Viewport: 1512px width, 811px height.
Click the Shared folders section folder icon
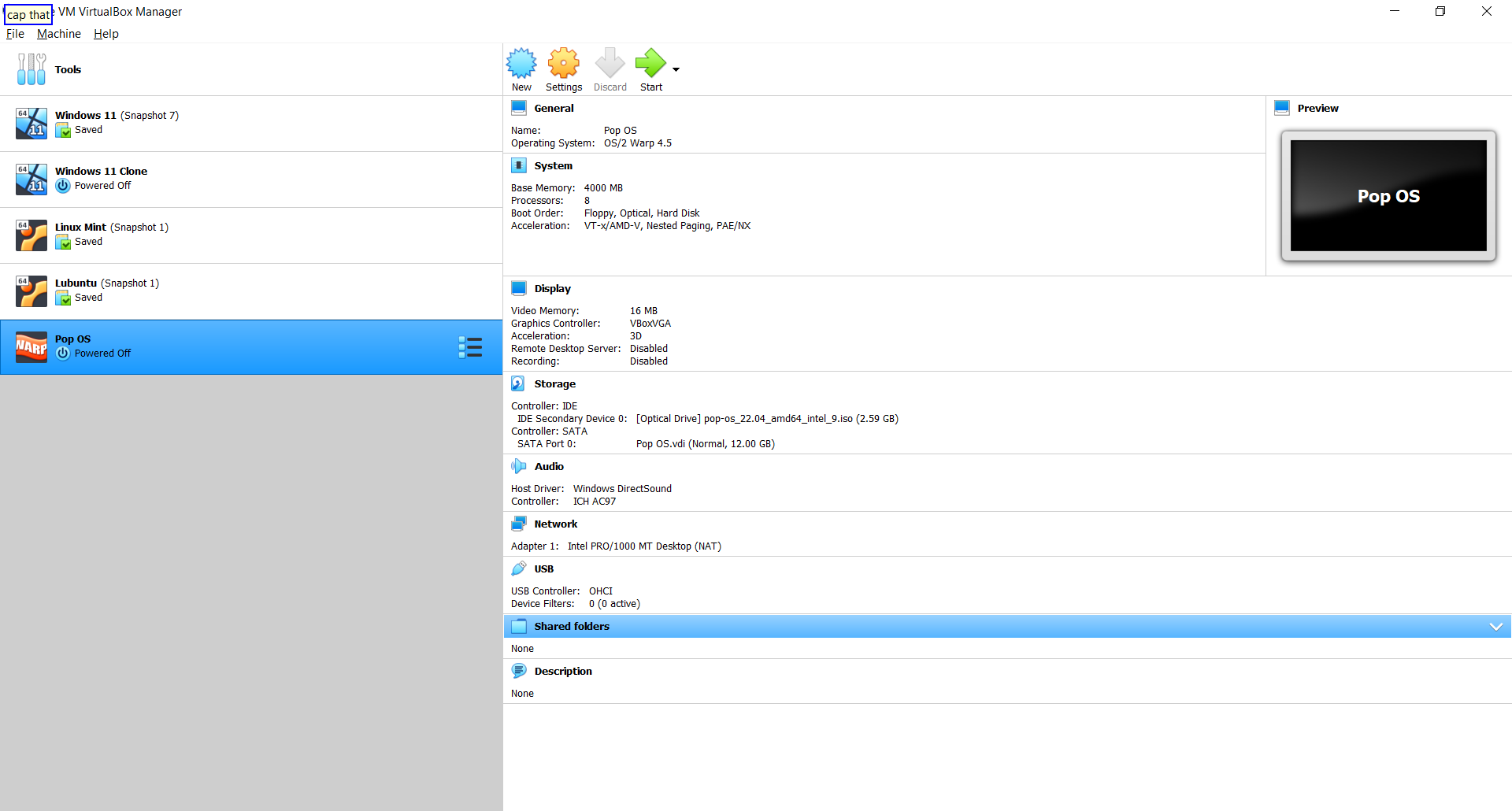519,626
